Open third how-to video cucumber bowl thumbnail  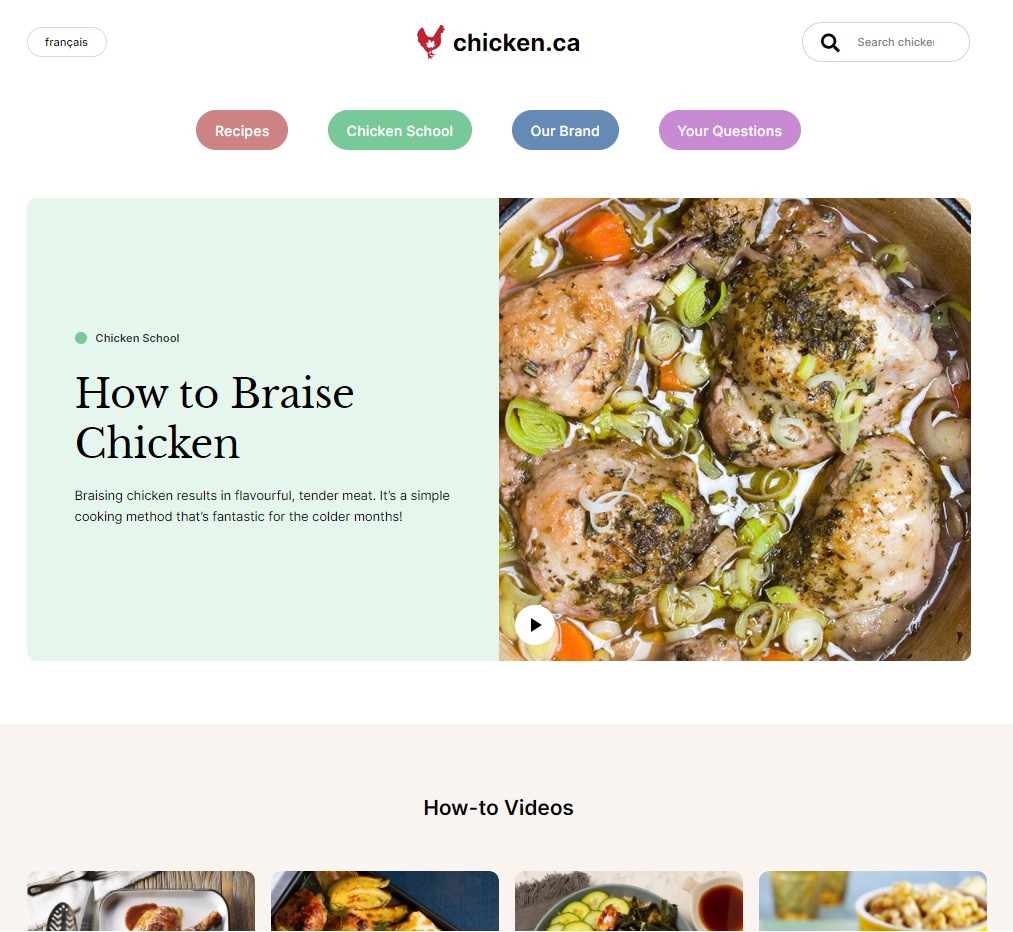pyautogui.click(x=629, y=901)
